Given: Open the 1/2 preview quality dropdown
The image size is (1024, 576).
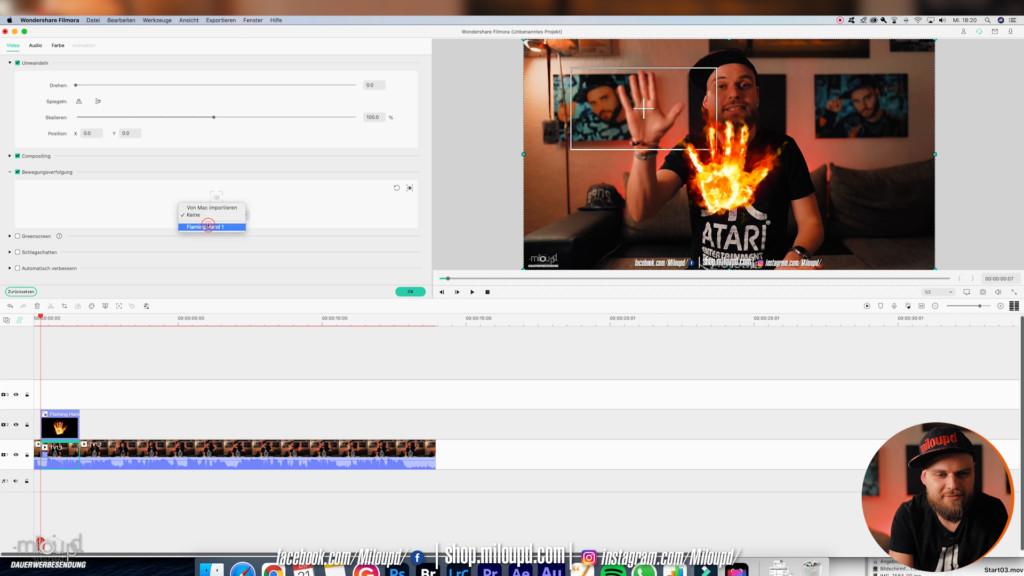Looking at the screenshot, I should 938,292.
